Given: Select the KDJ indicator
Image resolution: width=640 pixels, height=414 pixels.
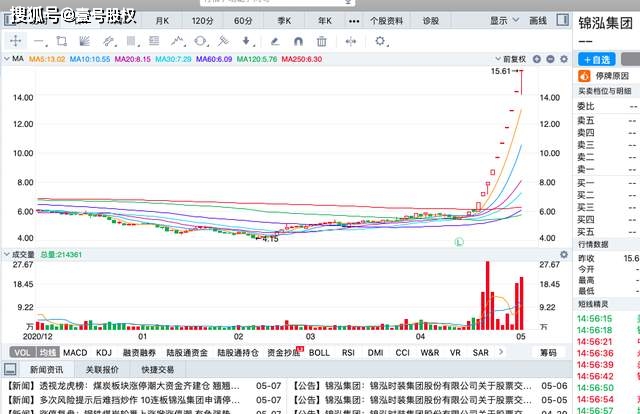Looking at the screenshot, I should pos(104,353).
